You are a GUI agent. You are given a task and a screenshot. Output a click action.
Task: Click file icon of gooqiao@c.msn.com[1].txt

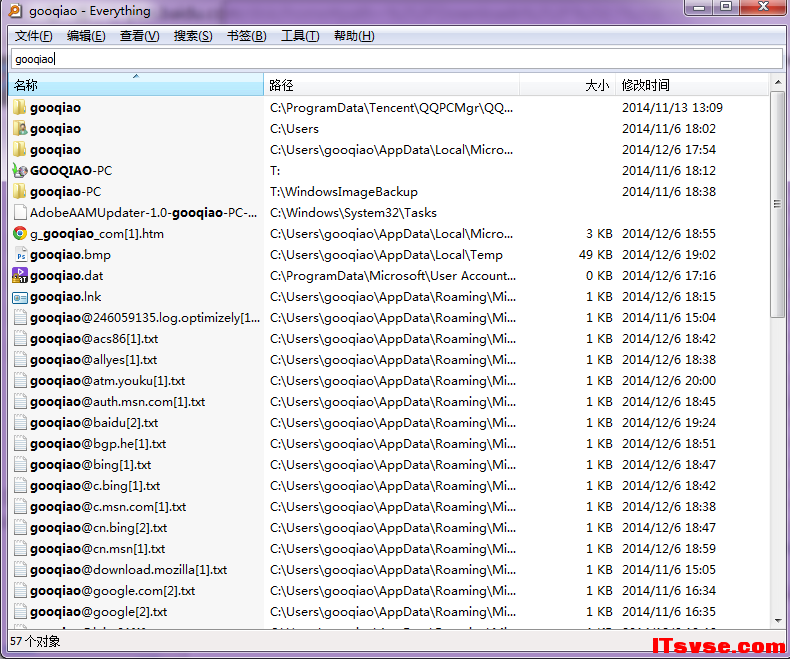tap(20, 507)
